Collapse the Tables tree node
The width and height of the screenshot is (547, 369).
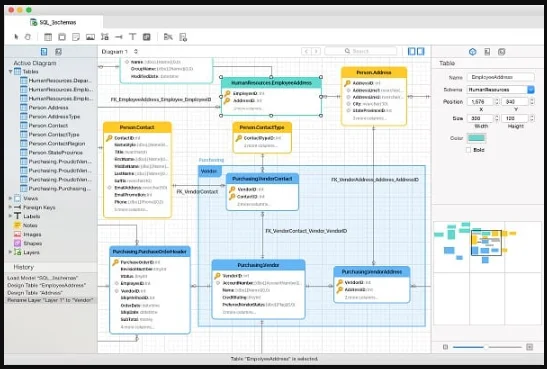(x=10, y=71)
